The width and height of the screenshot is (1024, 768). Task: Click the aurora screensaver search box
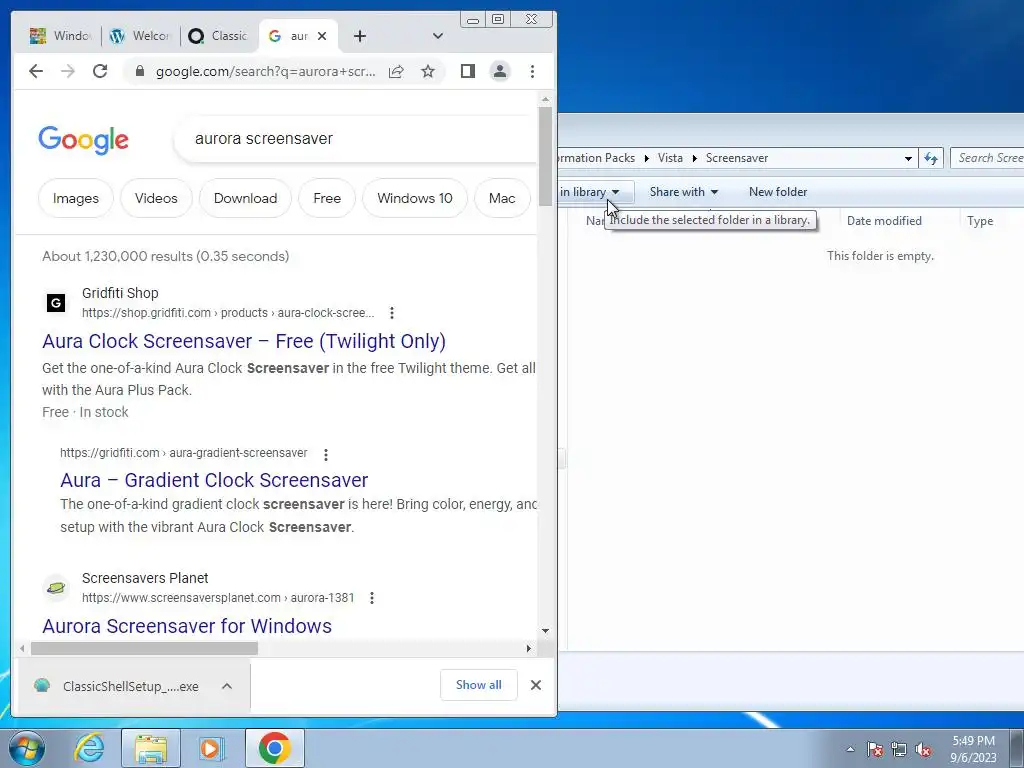tap(356, 138)
